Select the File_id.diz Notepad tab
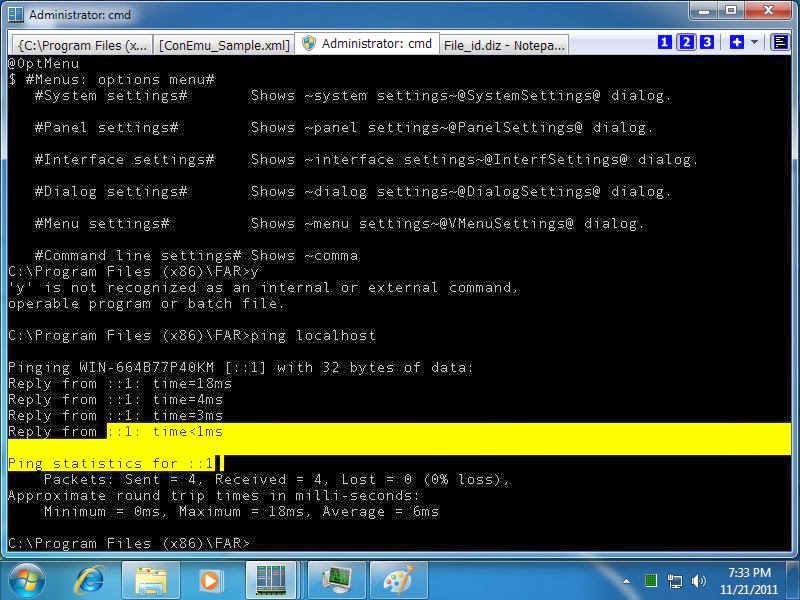 [x=505, y=44]
